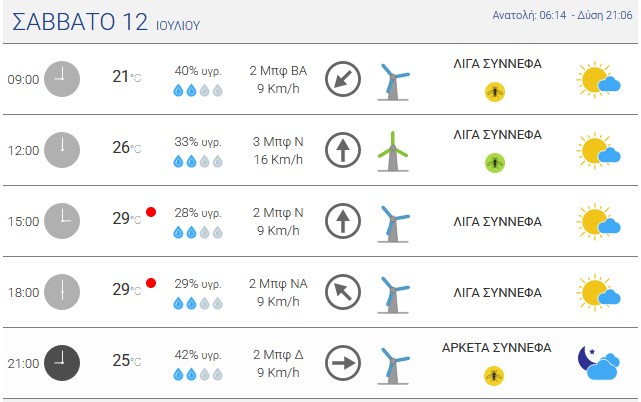Click the blue wind turbine at 15:00
Screen dimensions: 641x402
coord(393,224)
